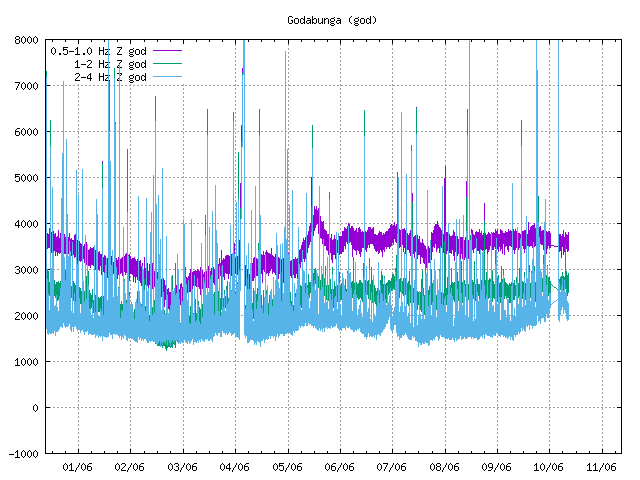
Task: Click the blue 2-4 Hz legend line
Action: click(167, 77)
